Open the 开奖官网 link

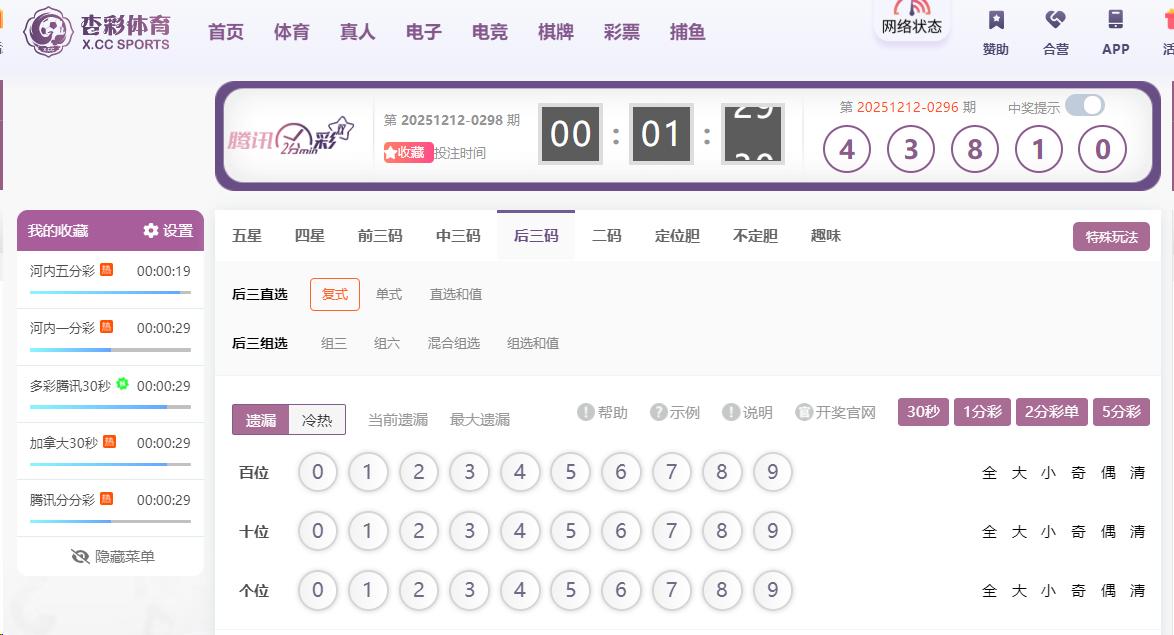836,412
